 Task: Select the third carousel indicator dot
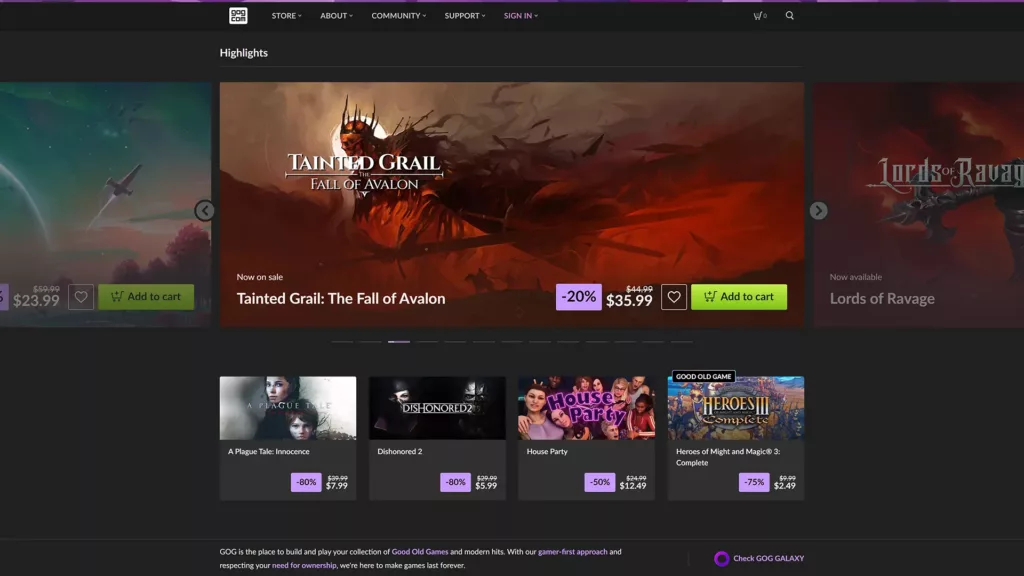[400, 341]
